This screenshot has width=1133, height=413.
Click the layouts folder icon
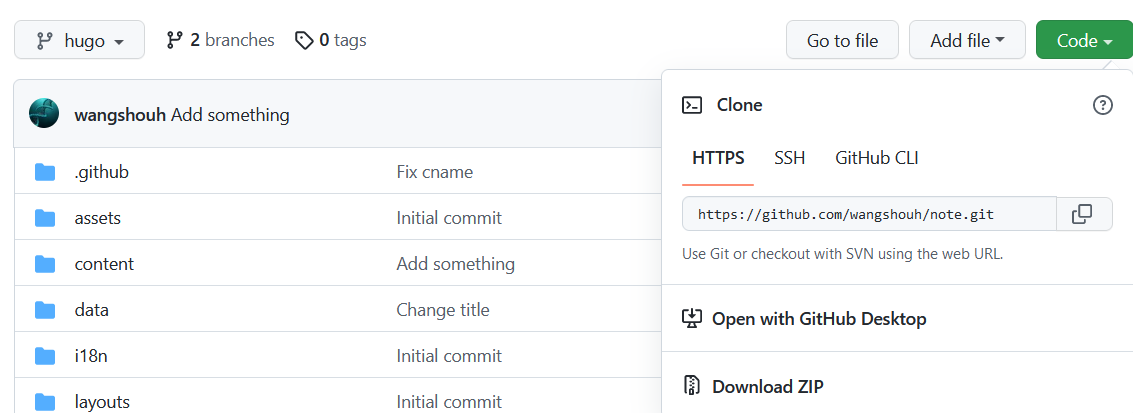click(45, 401)
